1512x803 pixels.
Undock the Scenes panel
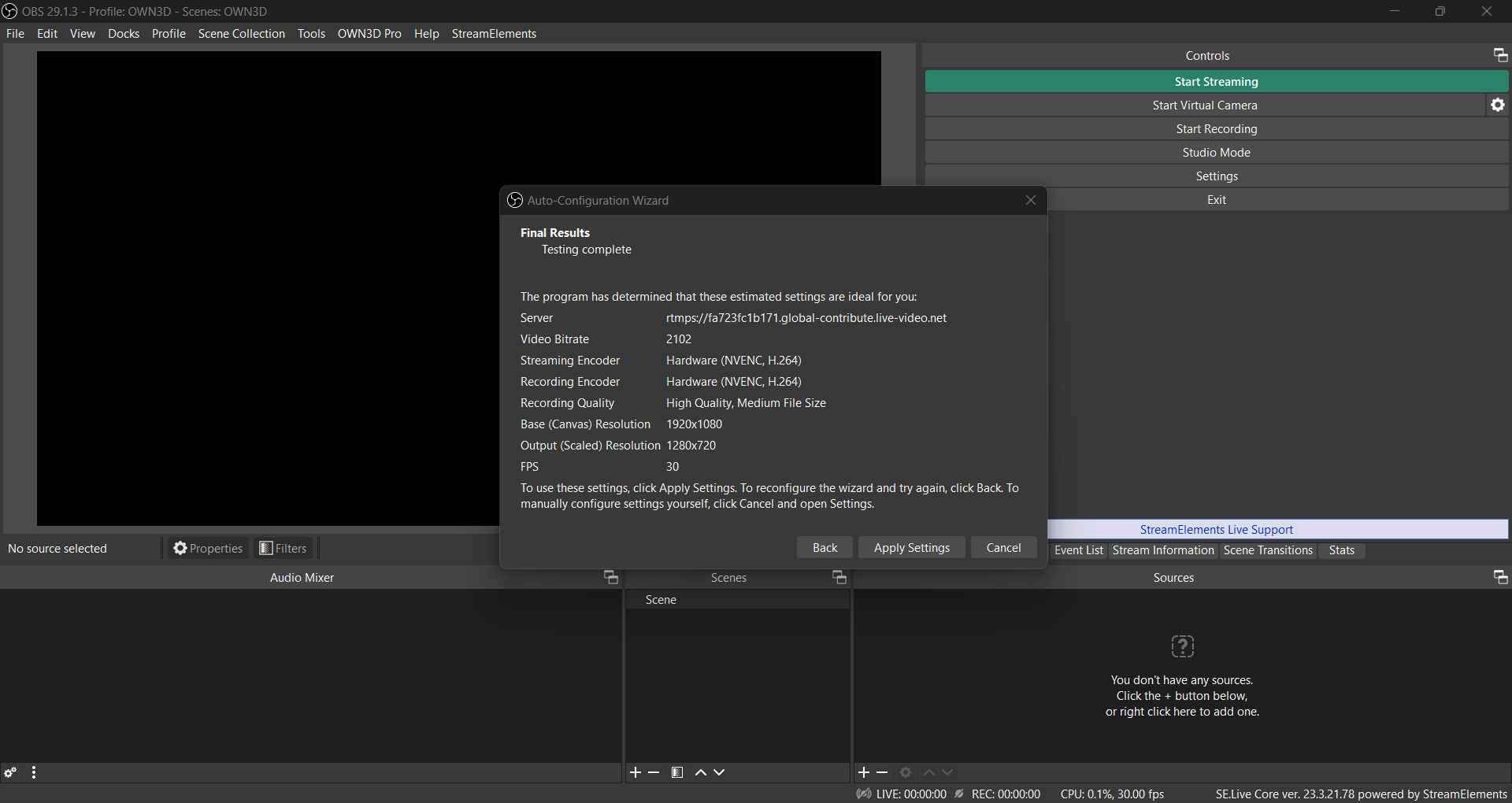coord(839,577)
